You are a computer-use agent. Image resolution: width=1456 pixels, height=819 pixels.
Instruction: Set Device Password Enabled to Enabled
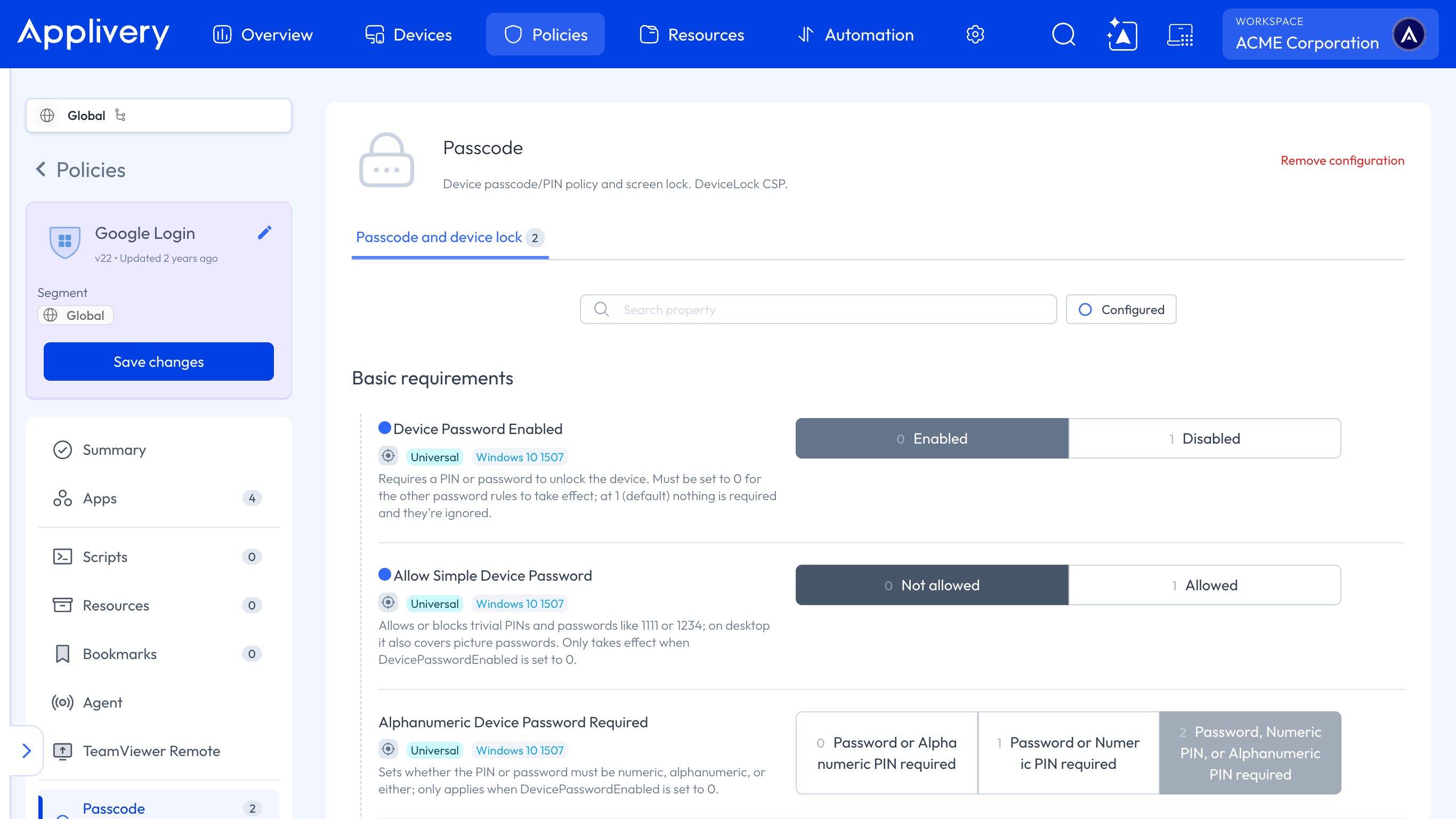932,438
